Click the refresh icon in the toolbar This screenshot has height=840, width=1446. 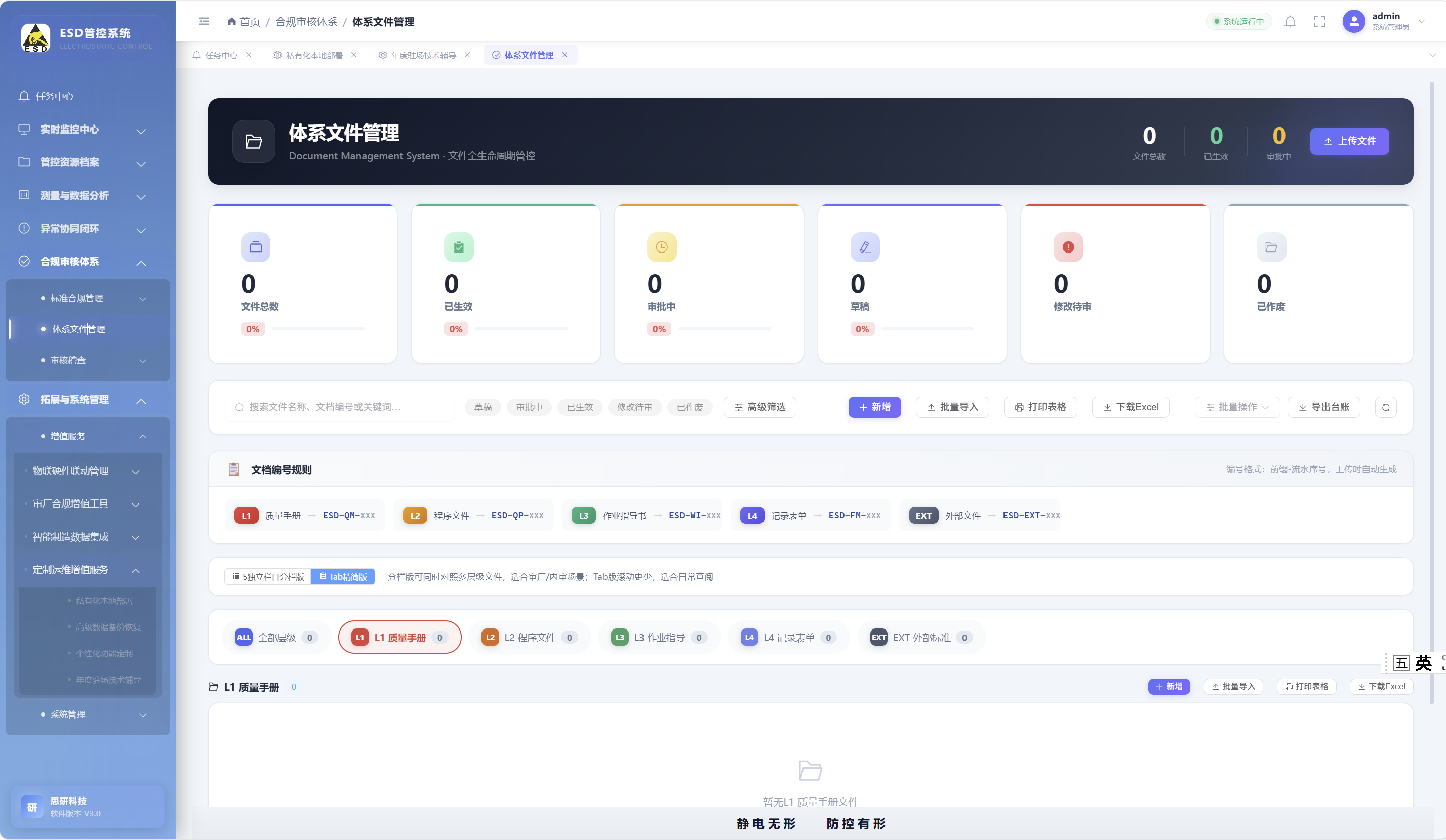[x=1385, y=407]
